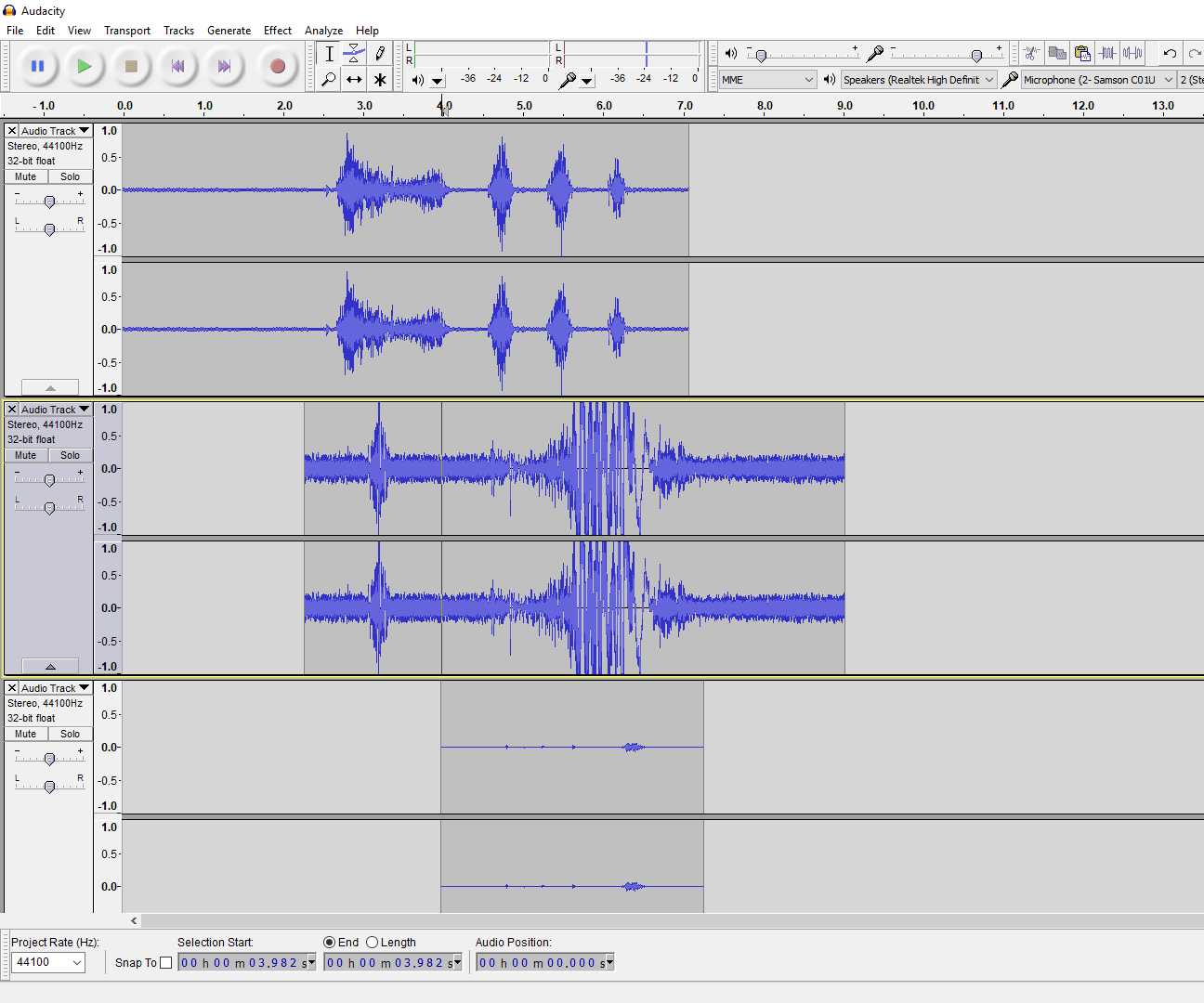Screen dimensions: 1204x1003
Task: Select the Time Shift tool
Action: click(x=354, y=80)
